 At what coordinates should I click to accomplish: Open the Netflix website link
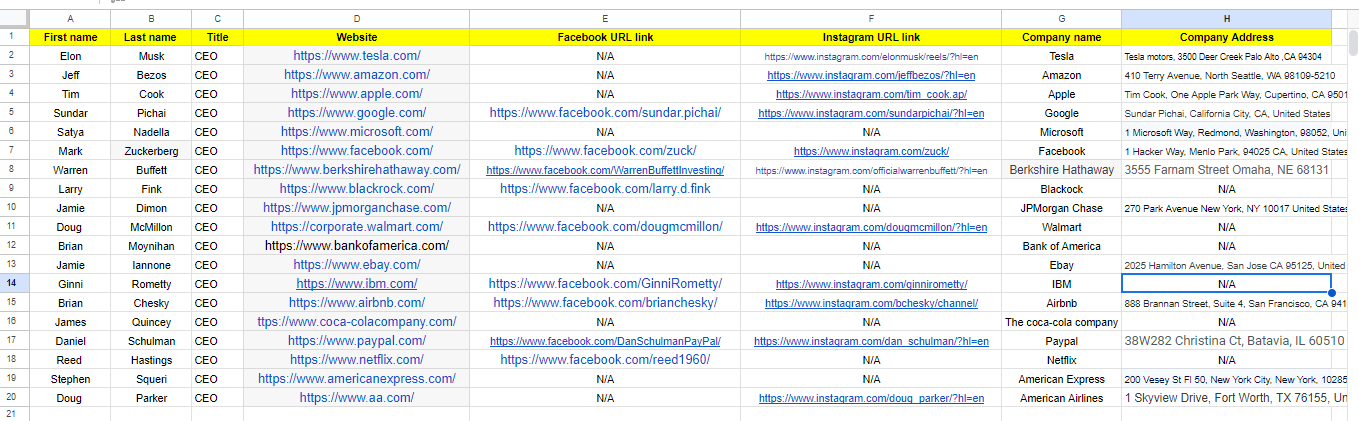[x=356, y=360]
